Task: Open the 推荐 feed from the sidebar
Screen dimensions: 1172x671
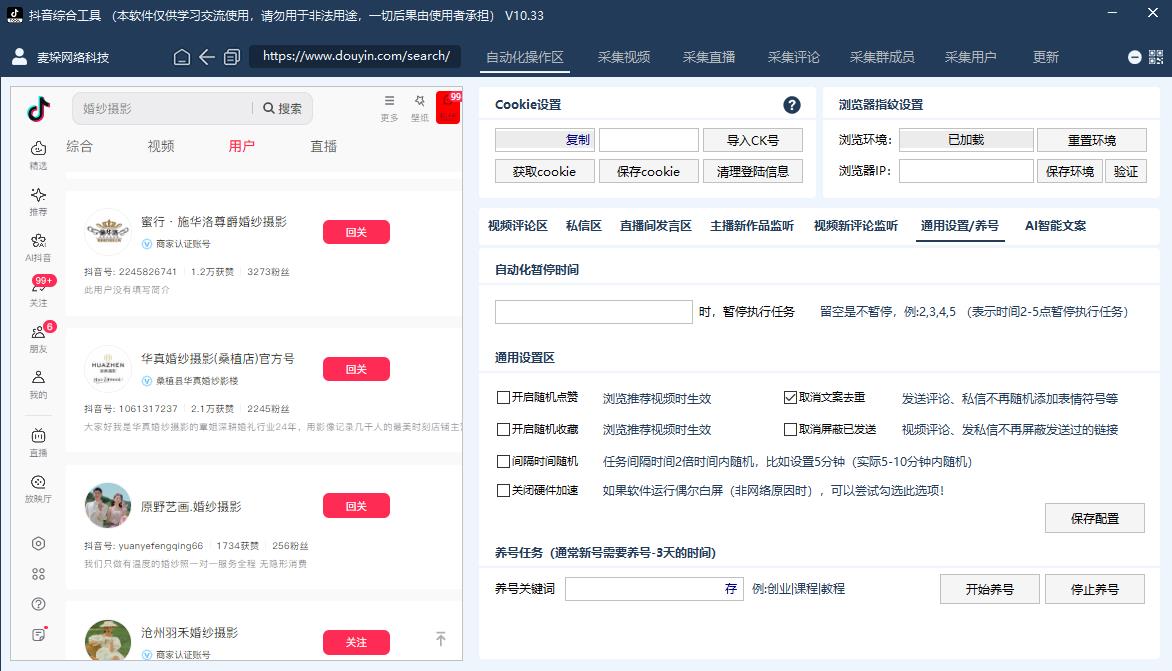Action: (38, 195)
